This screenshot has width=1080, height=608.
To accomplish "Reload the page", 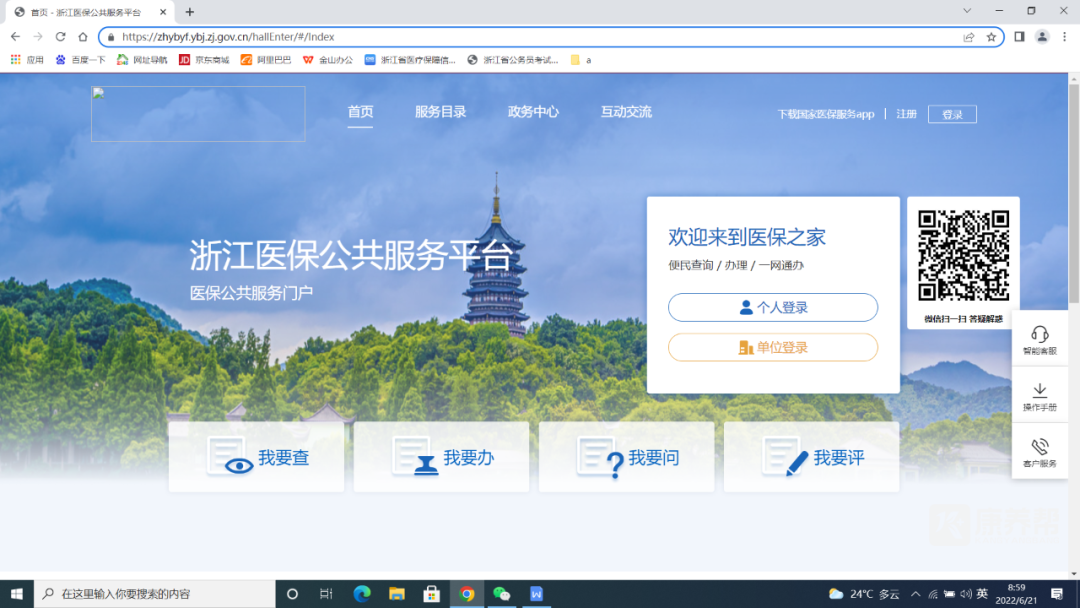I will (x=61, y=36).
